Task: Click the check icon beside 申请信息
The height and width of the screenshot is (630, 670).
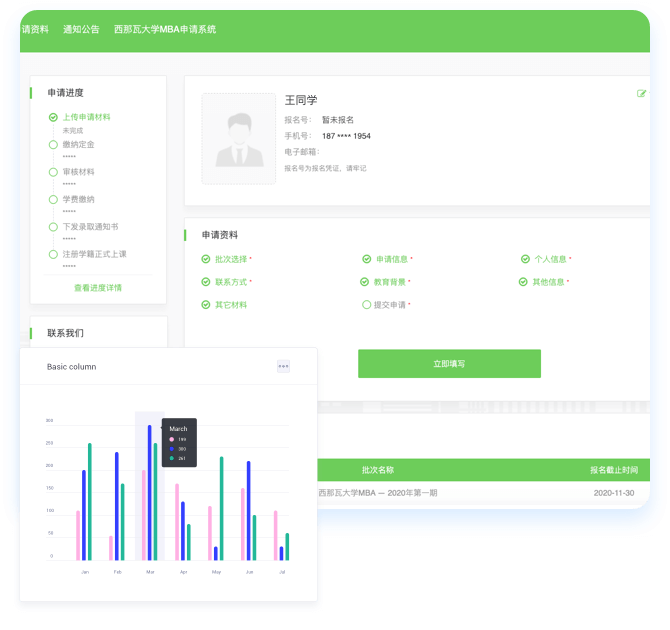Action: [367, 259]
